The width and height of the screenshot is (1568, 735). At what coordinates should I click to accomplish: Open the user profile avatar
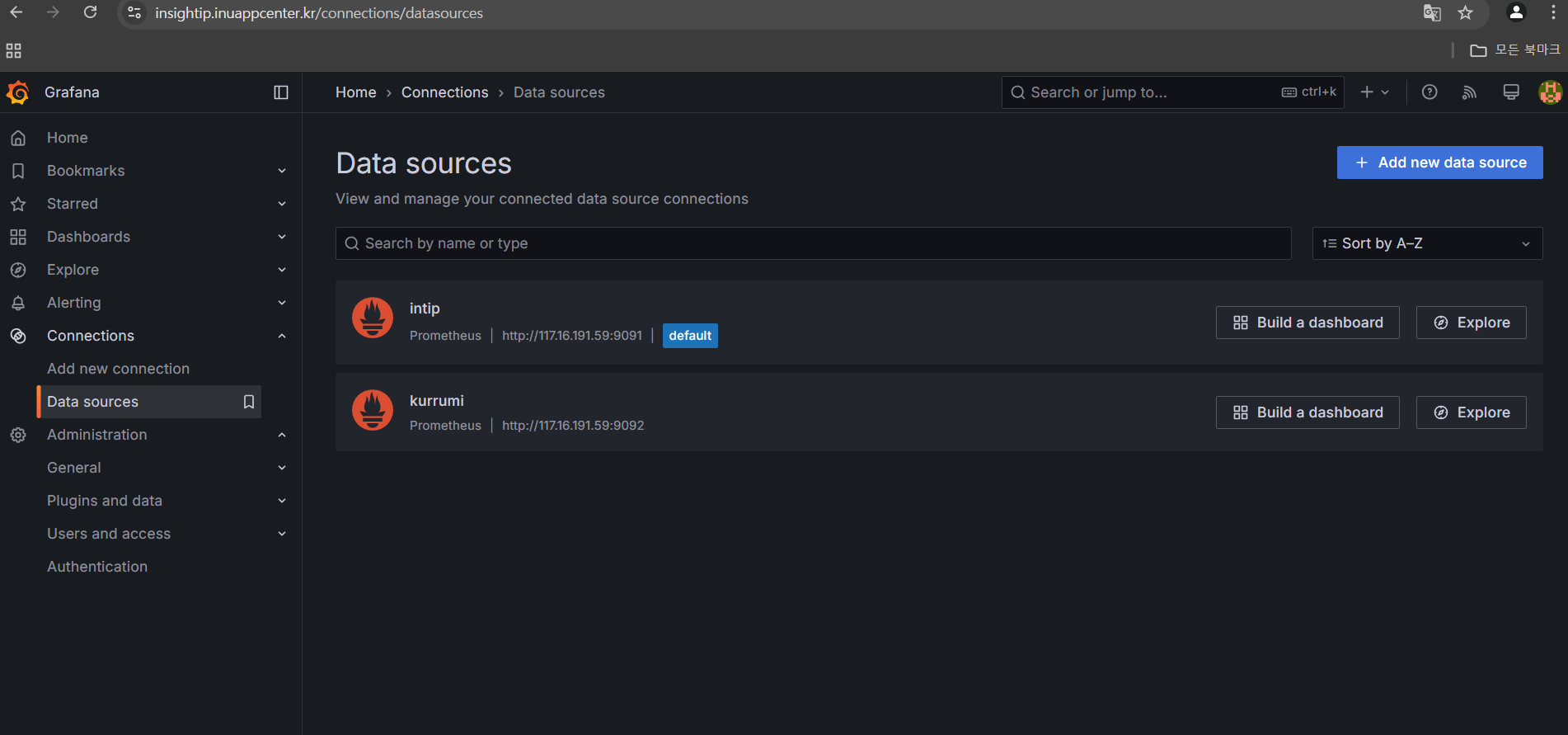(x=1550, y=92)
